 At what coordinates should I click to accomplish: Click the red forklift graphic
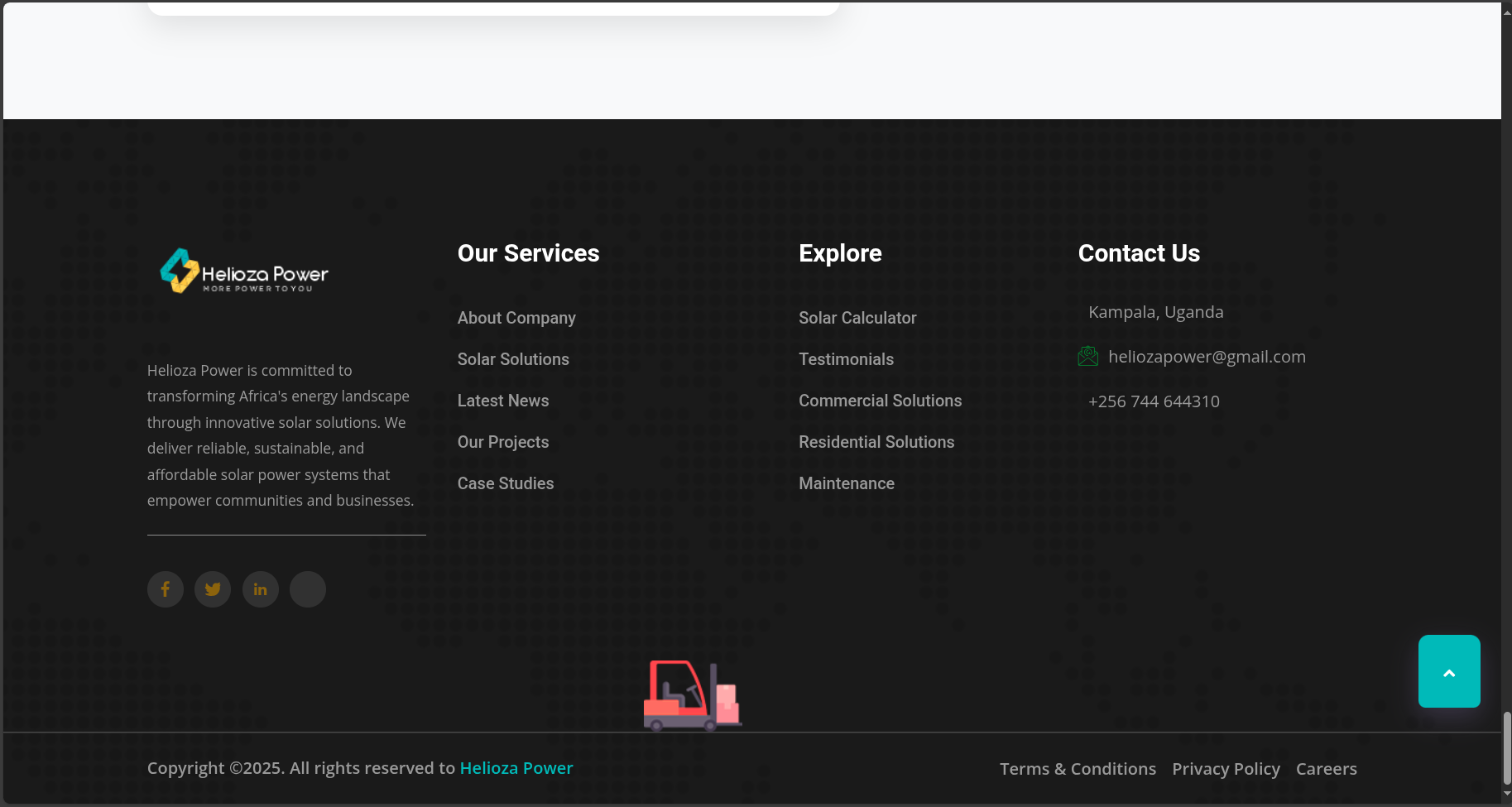692,696
